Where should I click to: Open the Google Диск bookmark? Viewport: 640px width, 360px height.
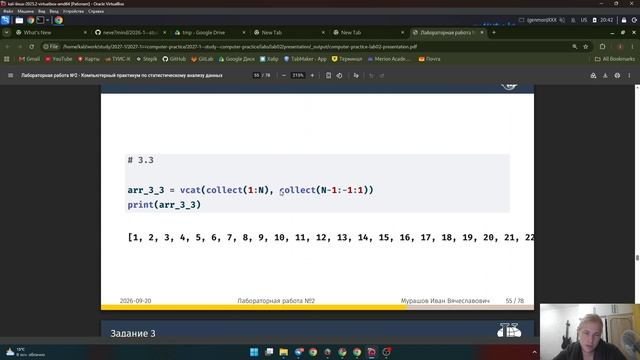point(237,59)
